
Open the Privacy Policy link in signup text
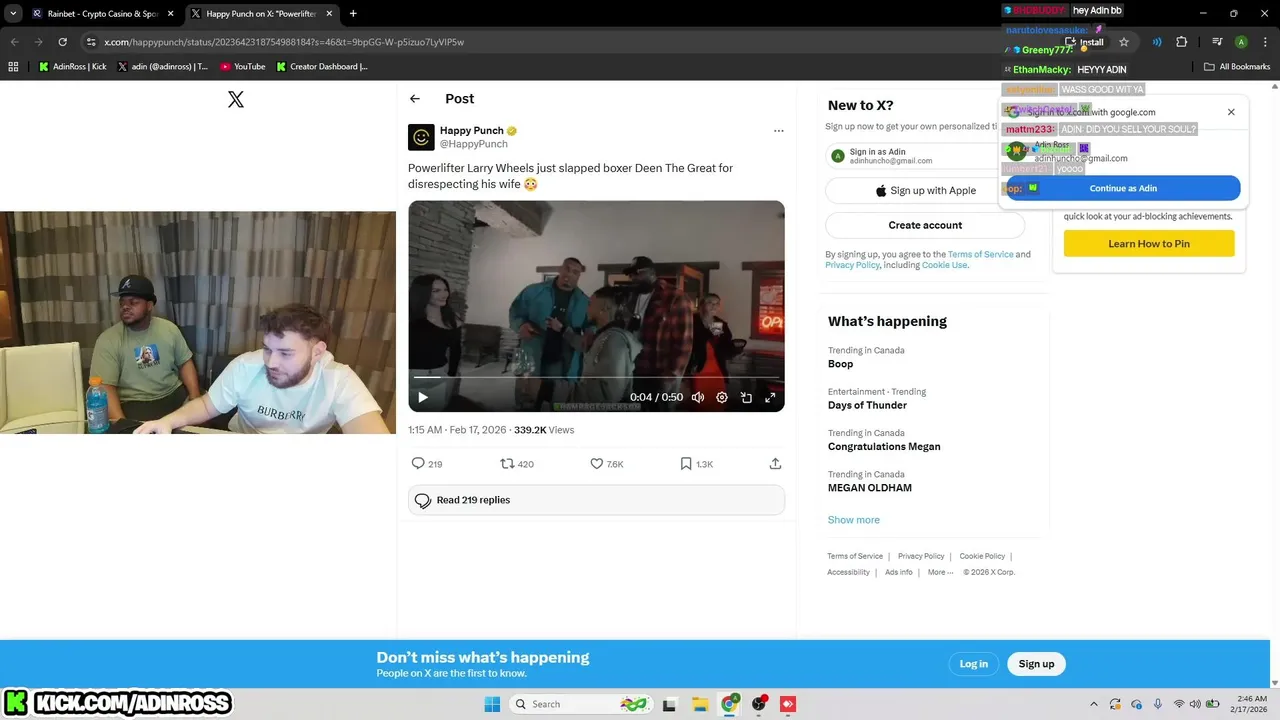[852, 265]
